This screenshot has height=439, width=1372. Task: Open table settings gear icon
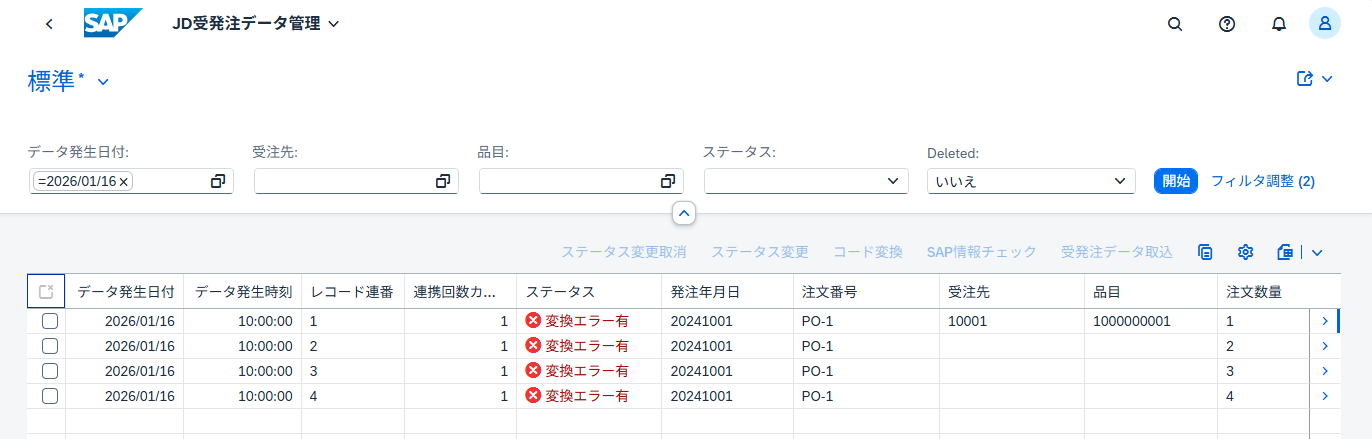(x=1245, y=252)
